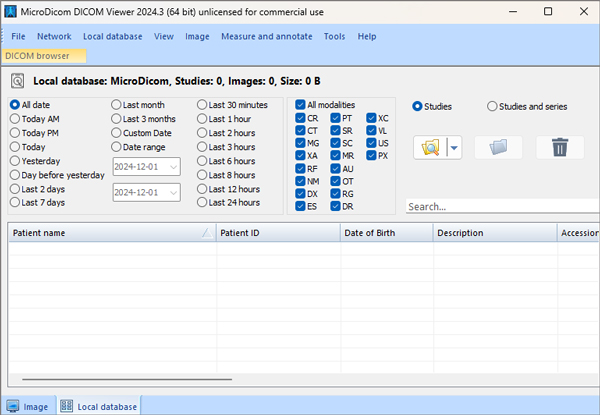
Task: Open the second date picker dropdown
Action: coord(173,192)
